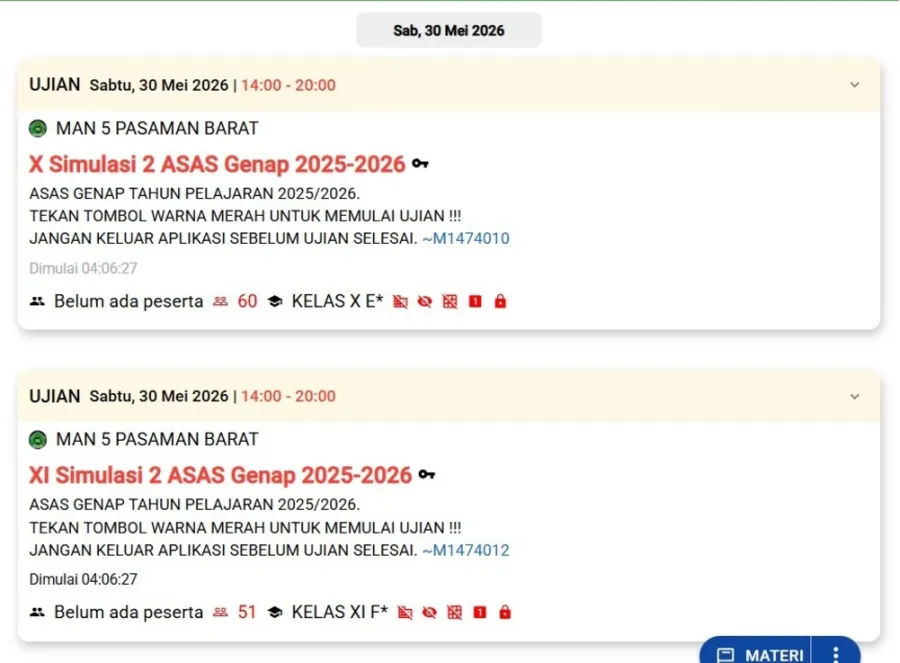Open X Simulasi 2 ASAS Genap 2025-2026 title
This screenshot has width=900, height=663.
217,164
